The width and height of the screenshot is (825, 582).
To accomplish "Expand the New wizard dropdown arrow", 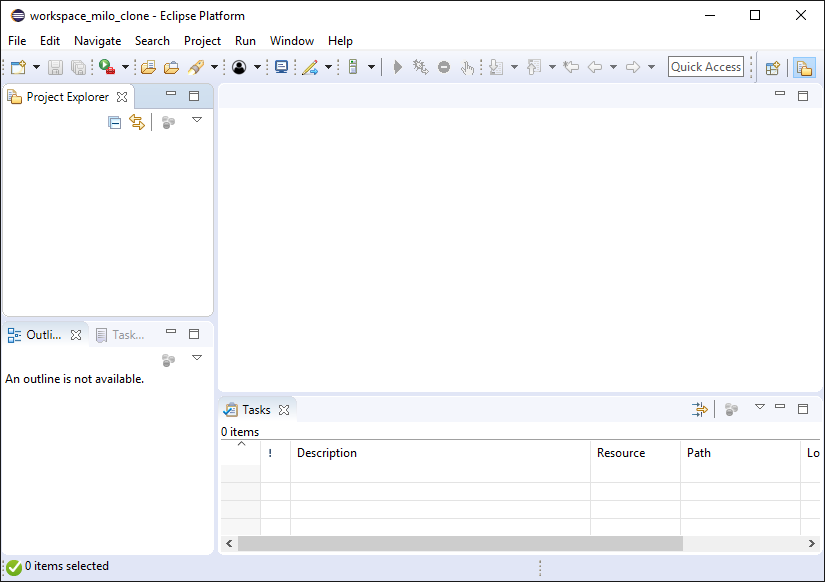I will pos(37,67).
